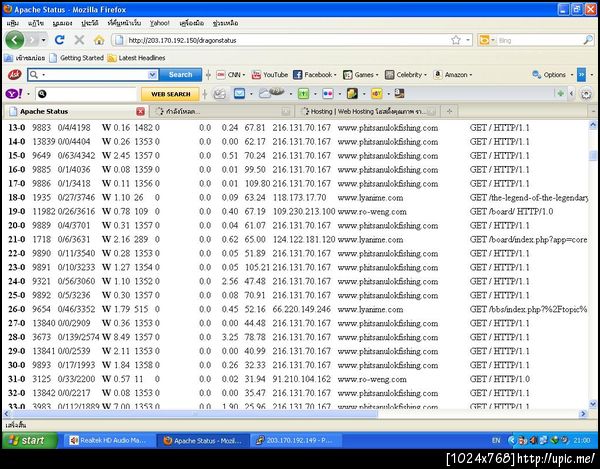Open Yahoo toolbar settings gear
Image resolution: width=600 pixels, height=469 pixels.
[586, 94]
